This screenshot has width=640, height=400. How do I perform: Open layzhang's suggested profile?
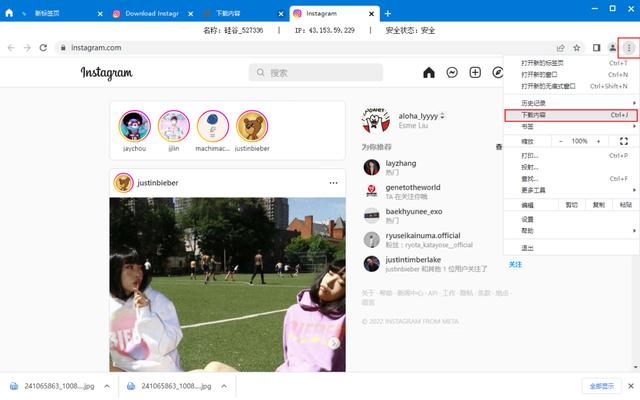[x=401, y=163]
